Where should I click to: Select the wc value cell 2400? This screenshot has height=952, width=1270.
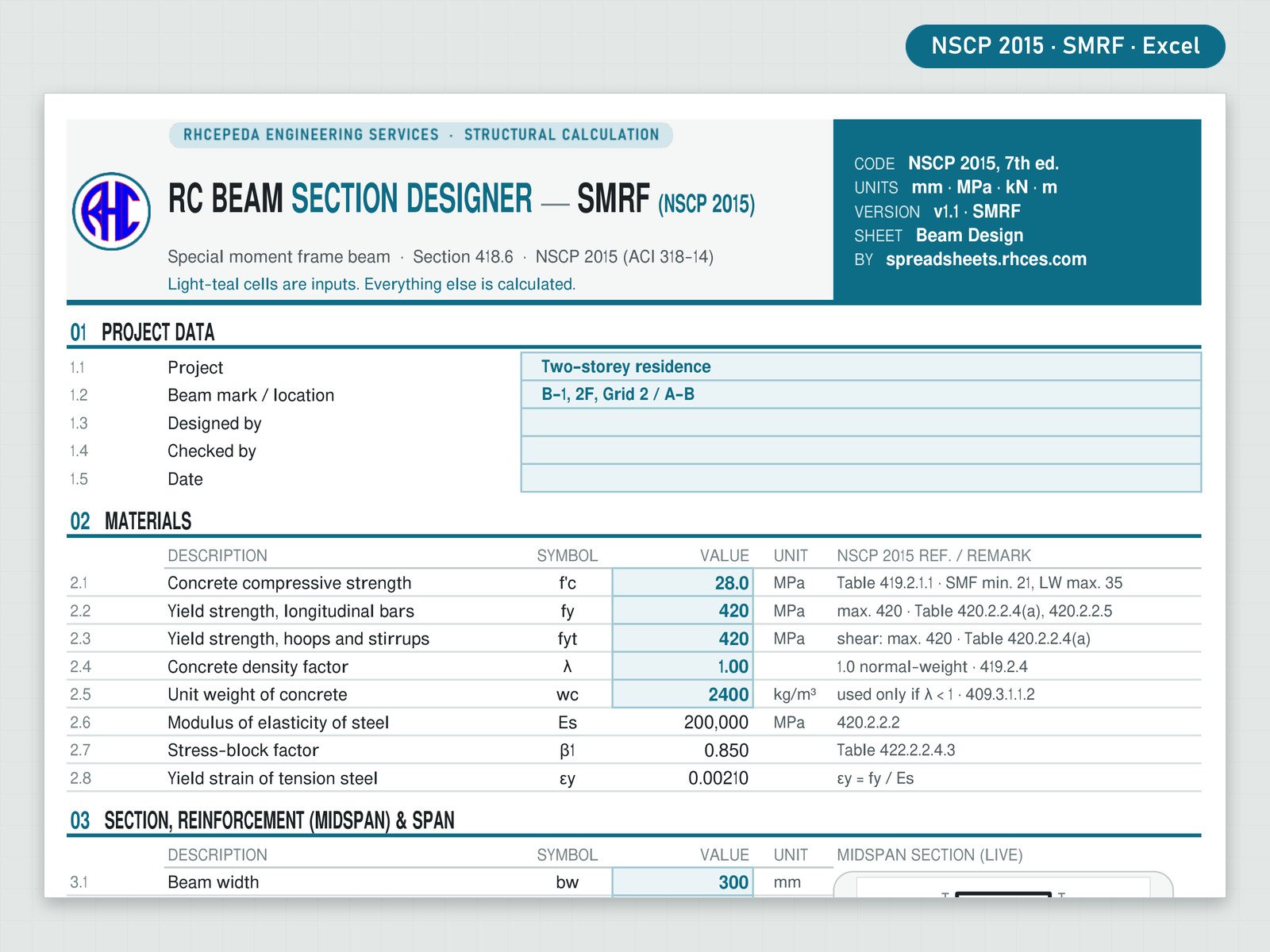(x=683, y=694)
